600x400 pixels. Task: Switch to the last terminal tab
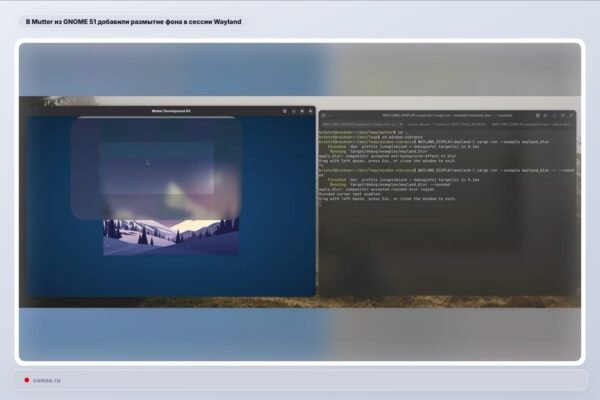[531, 124]
